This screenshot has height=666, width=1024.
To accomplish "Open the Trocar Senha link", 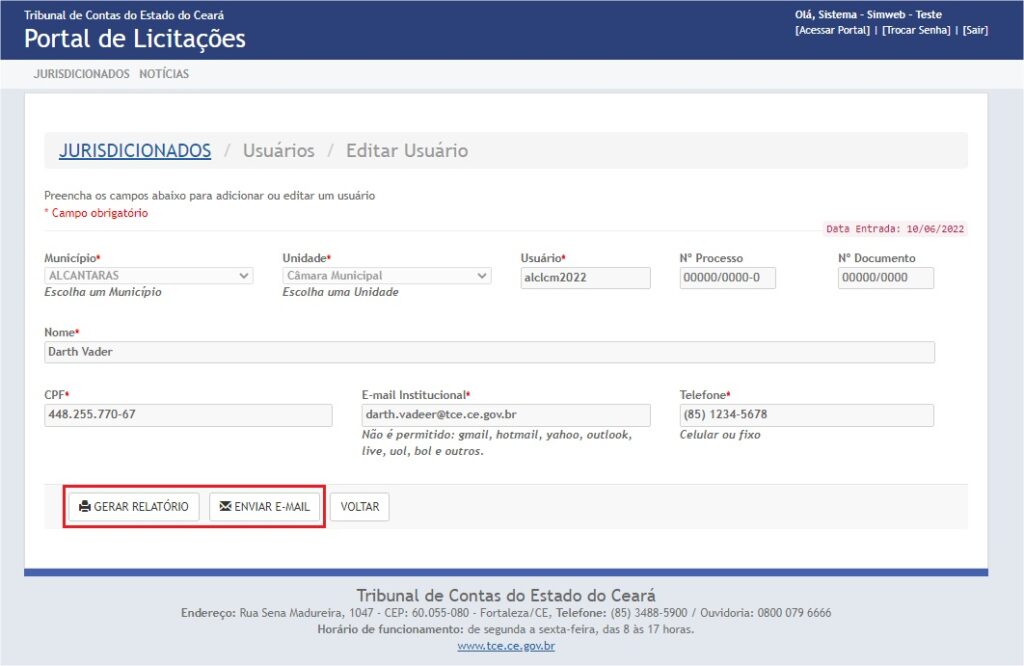I will pyautogui.click(x=915, y=30).
